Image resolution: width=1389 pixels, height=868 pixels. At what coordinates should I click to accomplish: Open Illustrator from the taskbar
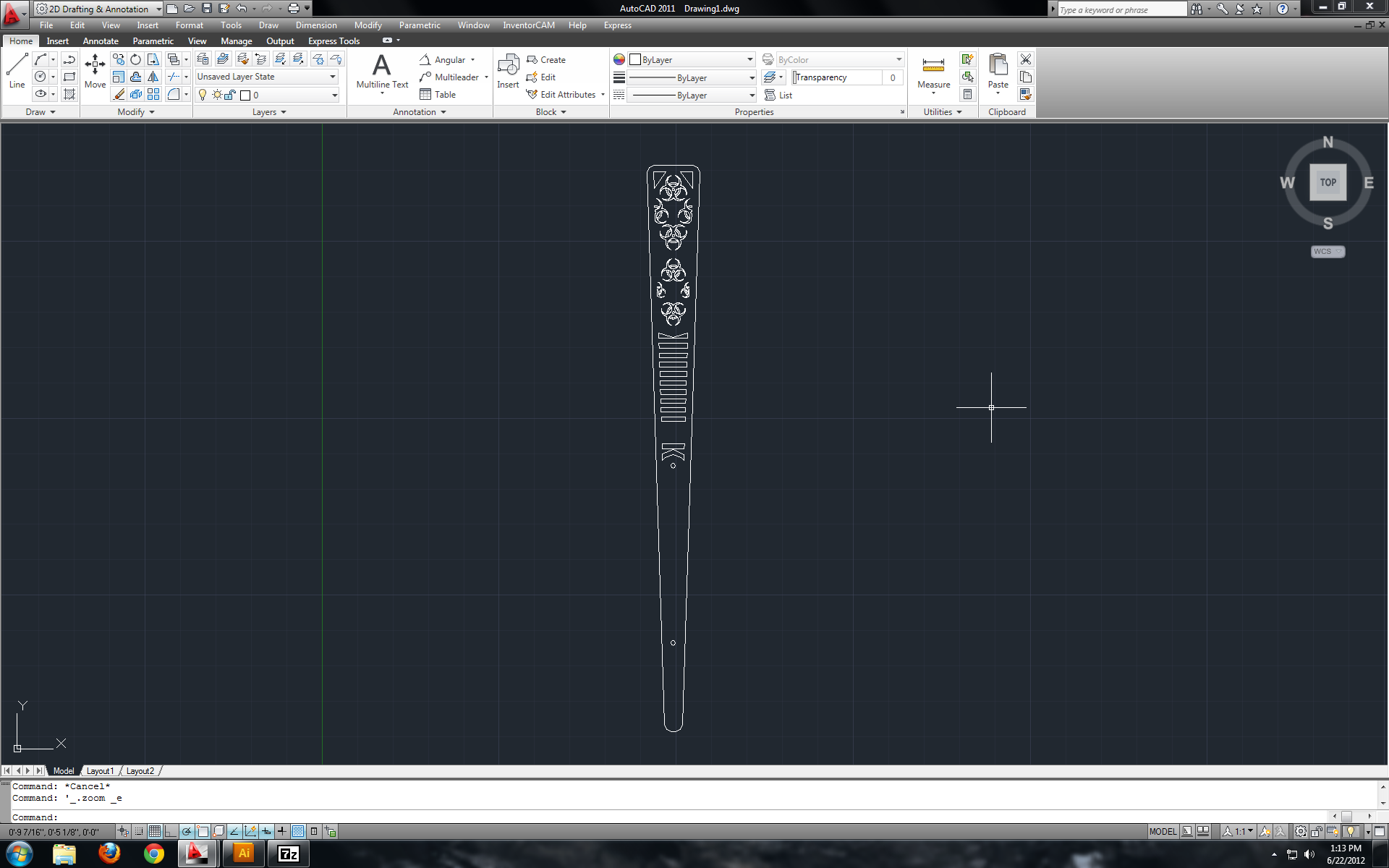(244, 854)
